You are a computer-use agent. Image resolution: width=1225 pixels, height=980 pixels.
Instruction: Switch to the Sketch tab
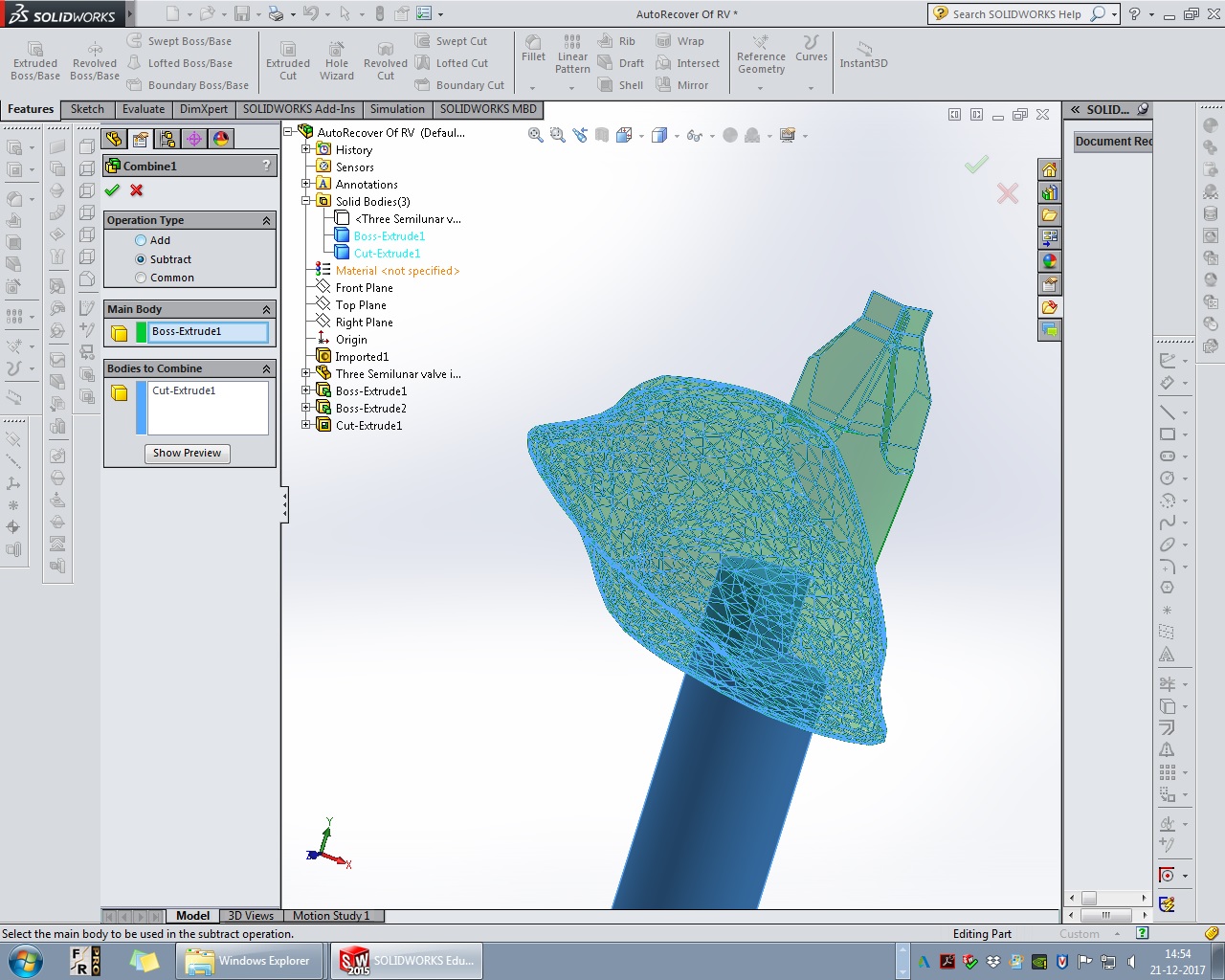point(87,109)
